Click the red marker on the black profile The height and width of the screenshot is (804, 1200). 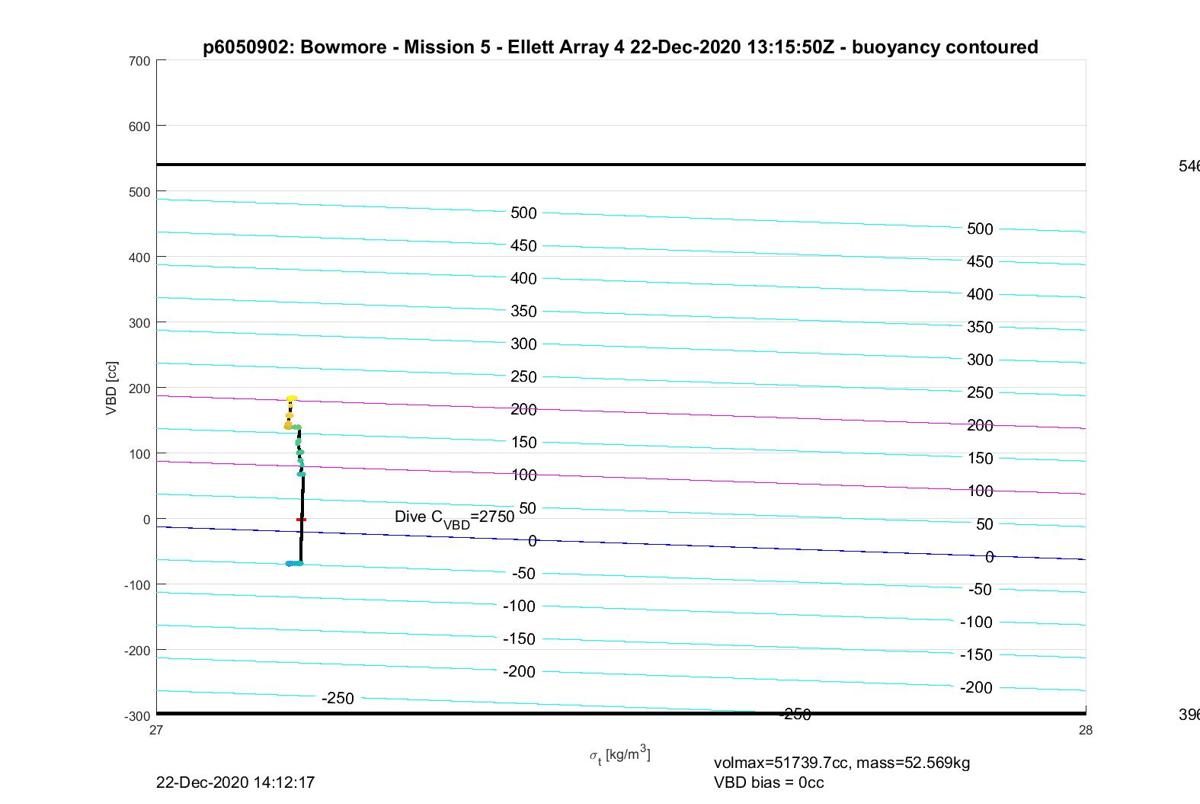coord(301,519)
